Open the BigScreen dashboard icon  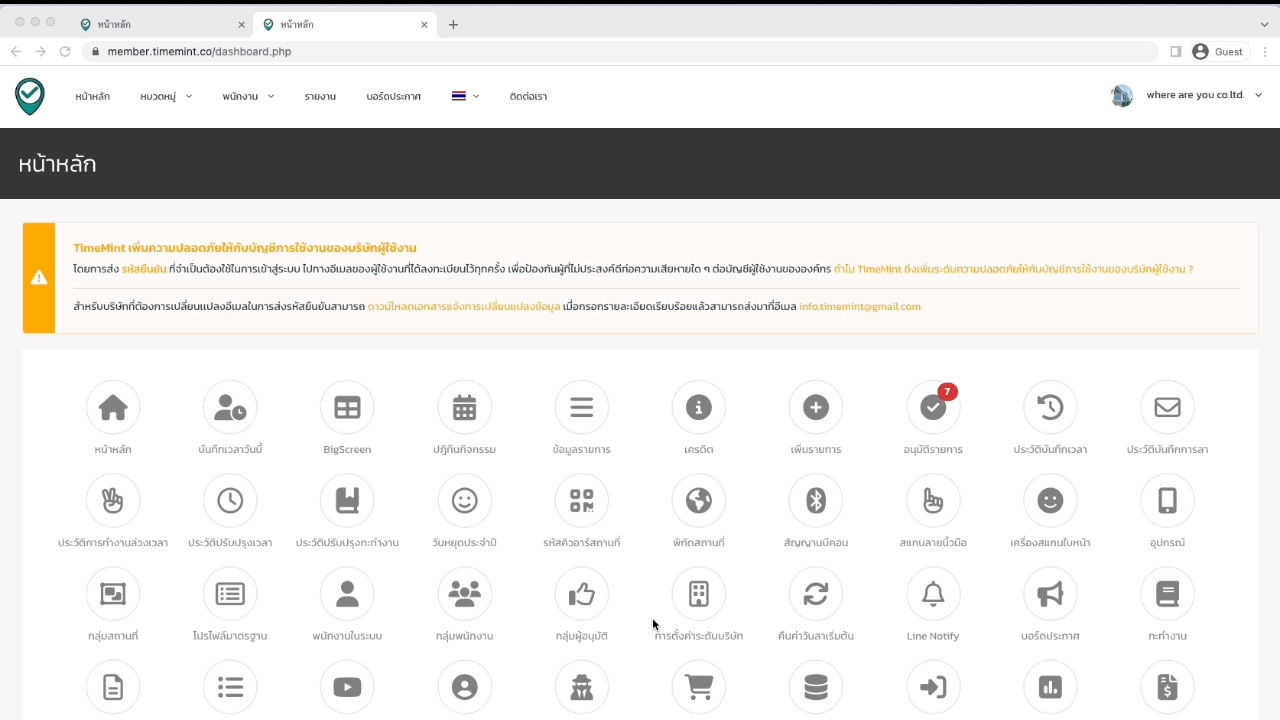click(347, 408)
